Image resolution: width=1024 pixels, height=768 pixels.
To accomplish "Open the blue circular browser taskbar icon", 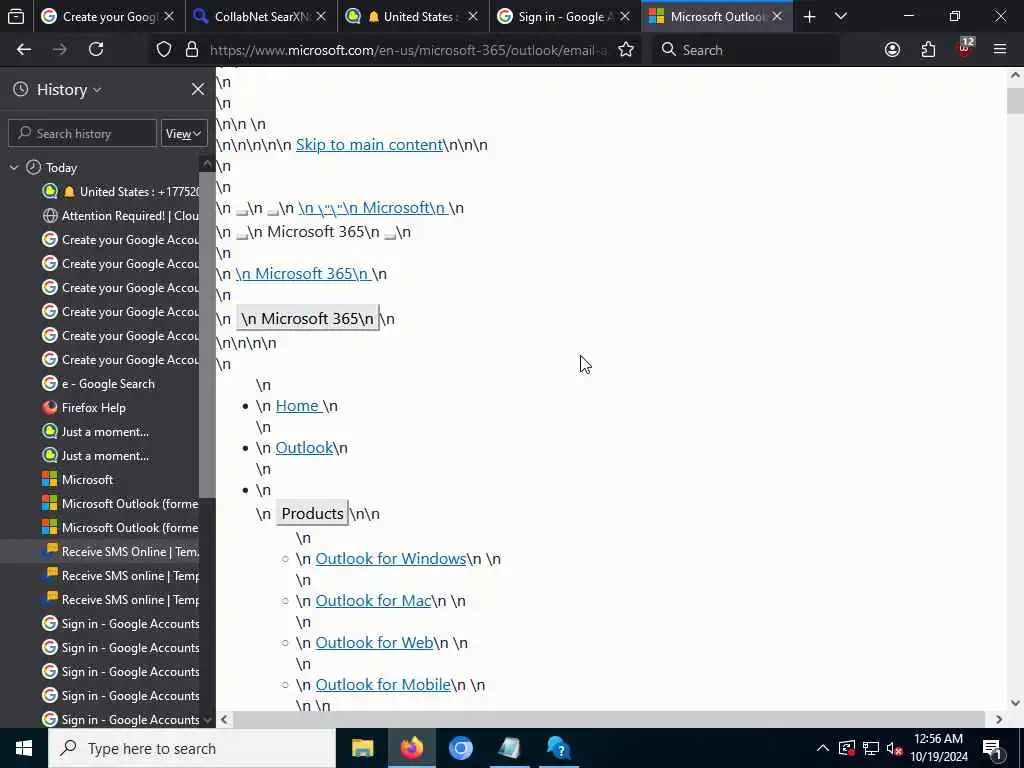I will pos(460,748).
